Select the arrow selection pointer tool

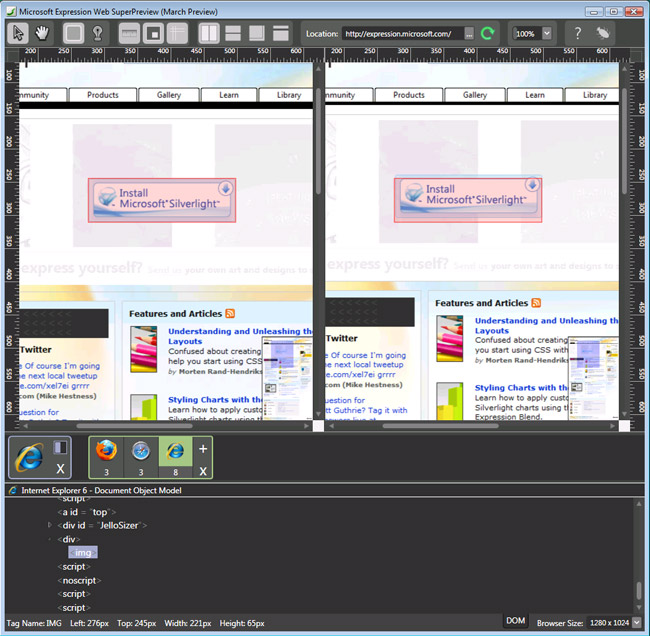(18, 33)
